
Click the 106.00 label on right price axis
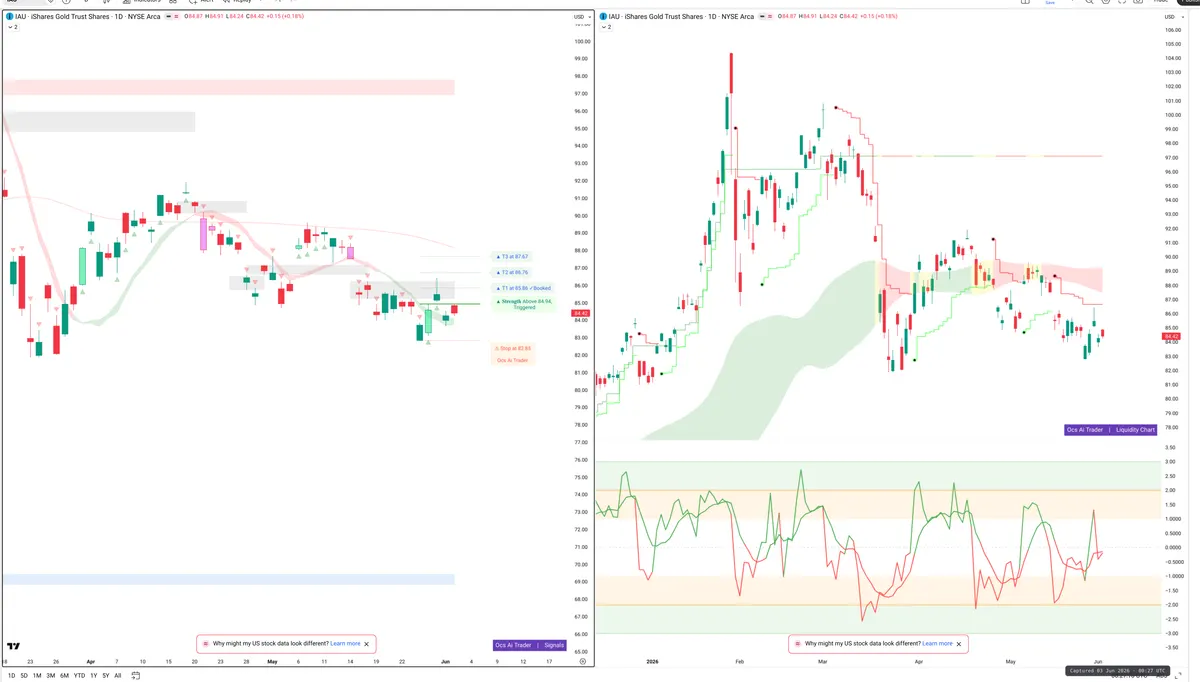coord(1173,29)
